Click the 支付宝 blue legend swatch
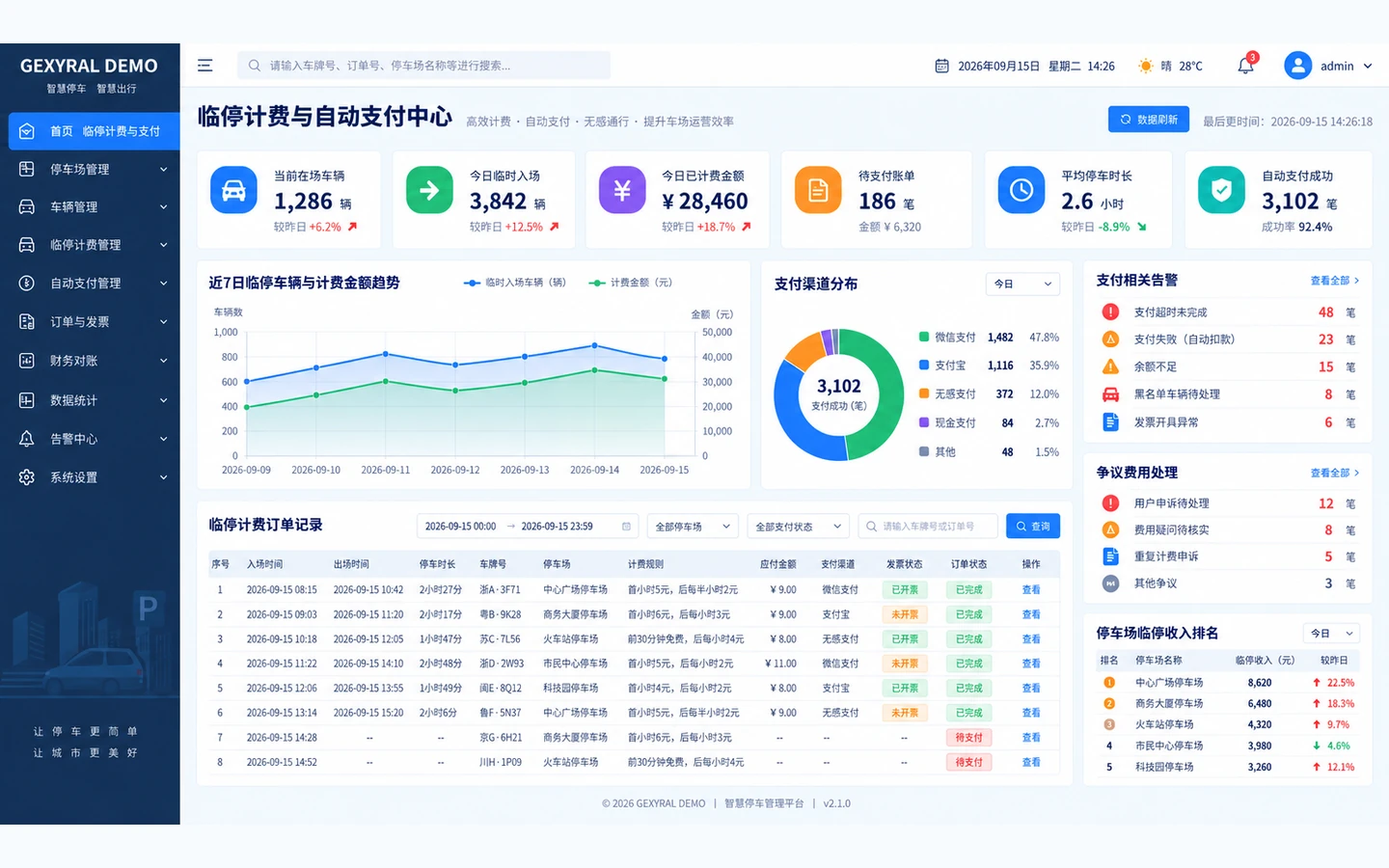 [924, 366]
